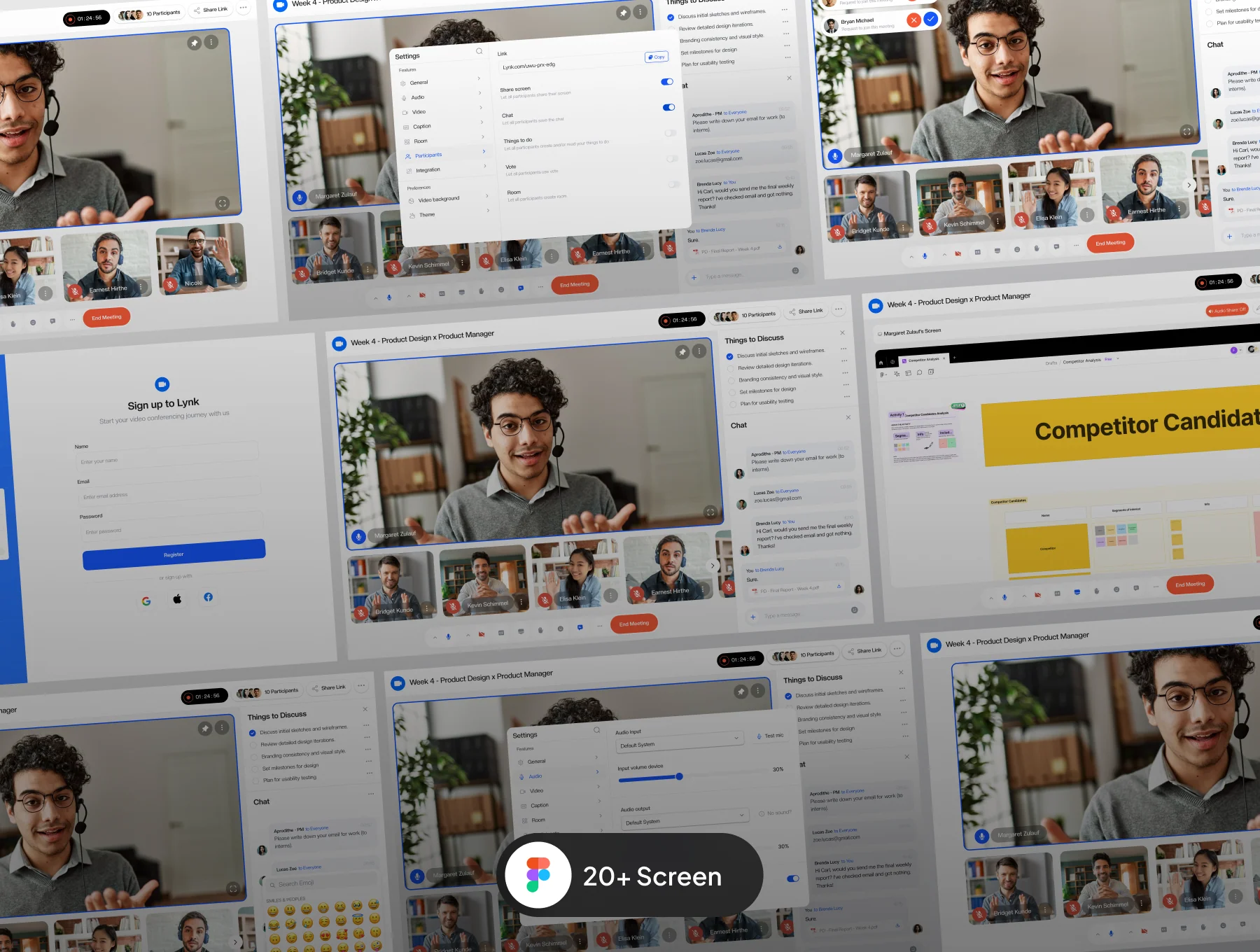
Task: Expand Margaret's video to fullscreen in the center meeting screen
Action: [710, 512]
